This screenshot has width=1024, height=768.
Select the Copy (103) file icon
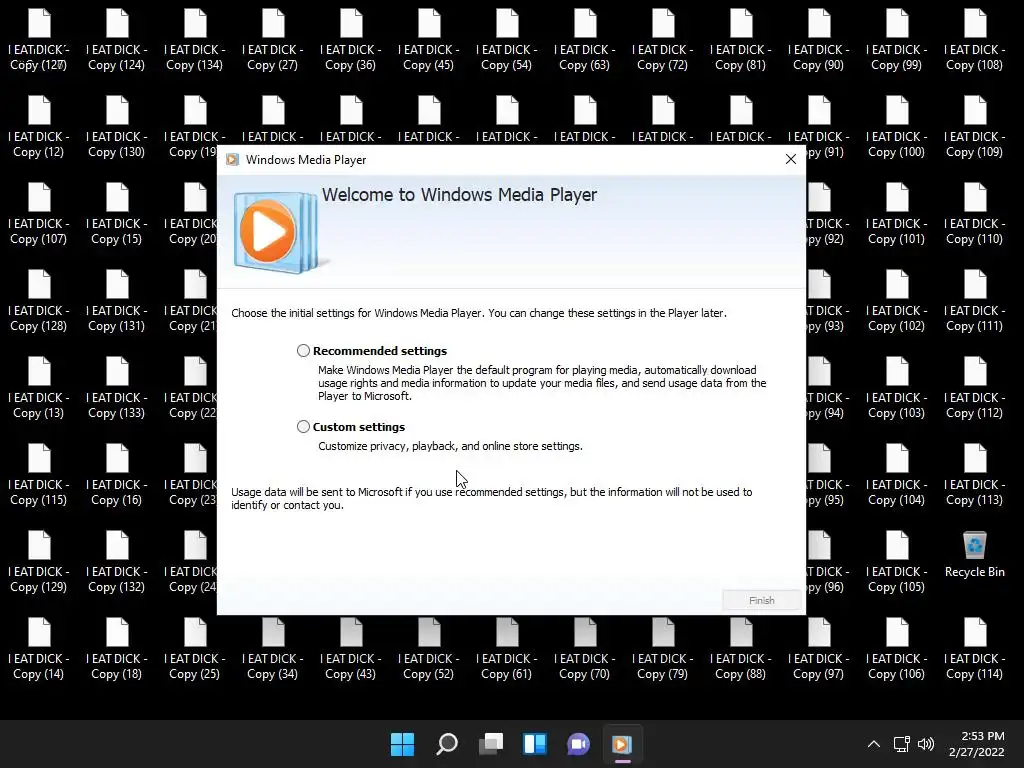click(x=897, y=388)
